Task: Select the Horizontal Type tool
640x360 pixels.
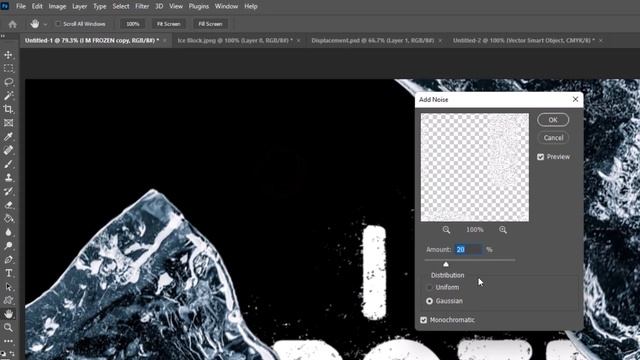Action: 8,273
